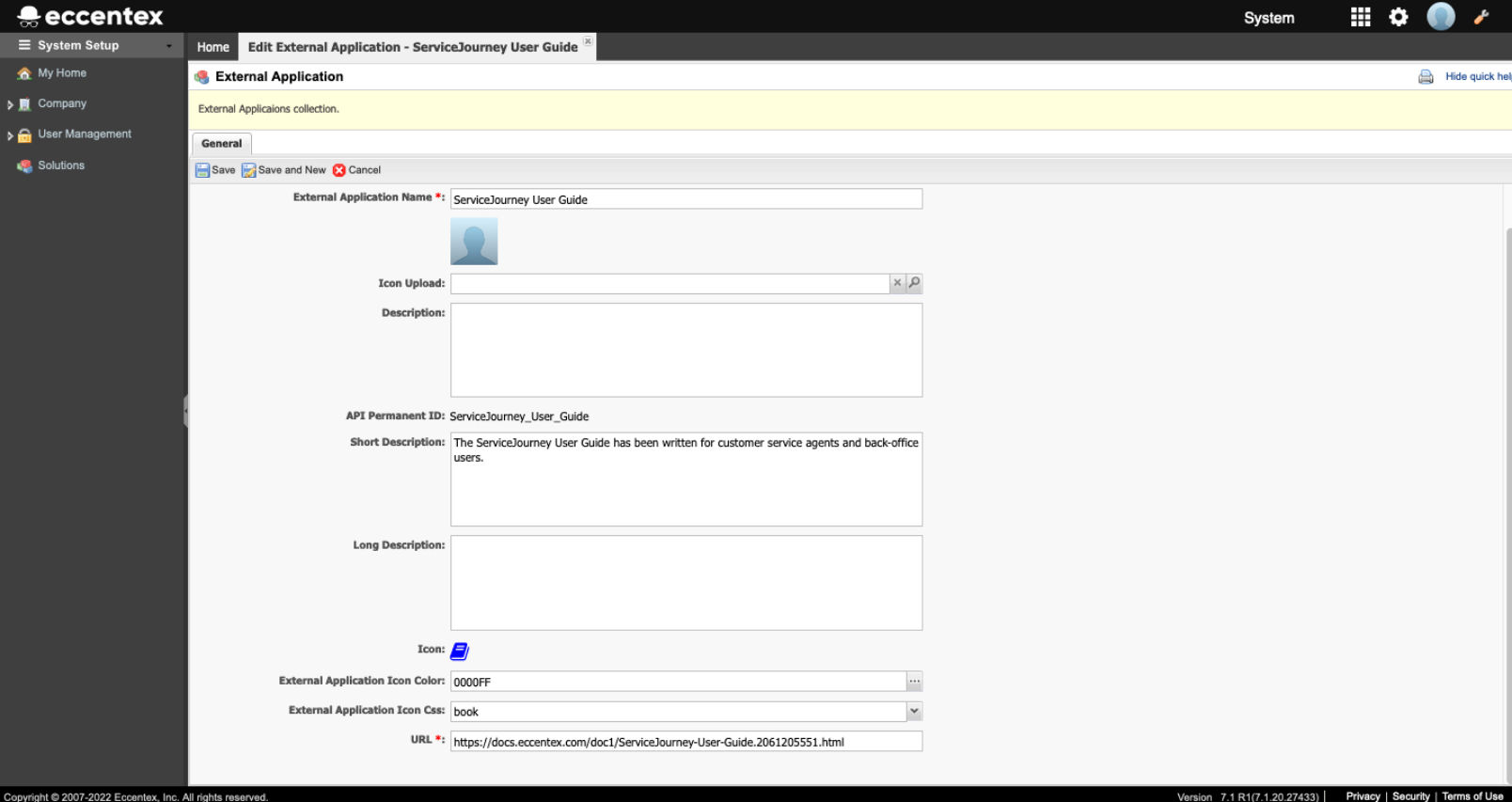Open My Home in sidebar

tap(62, 73)
